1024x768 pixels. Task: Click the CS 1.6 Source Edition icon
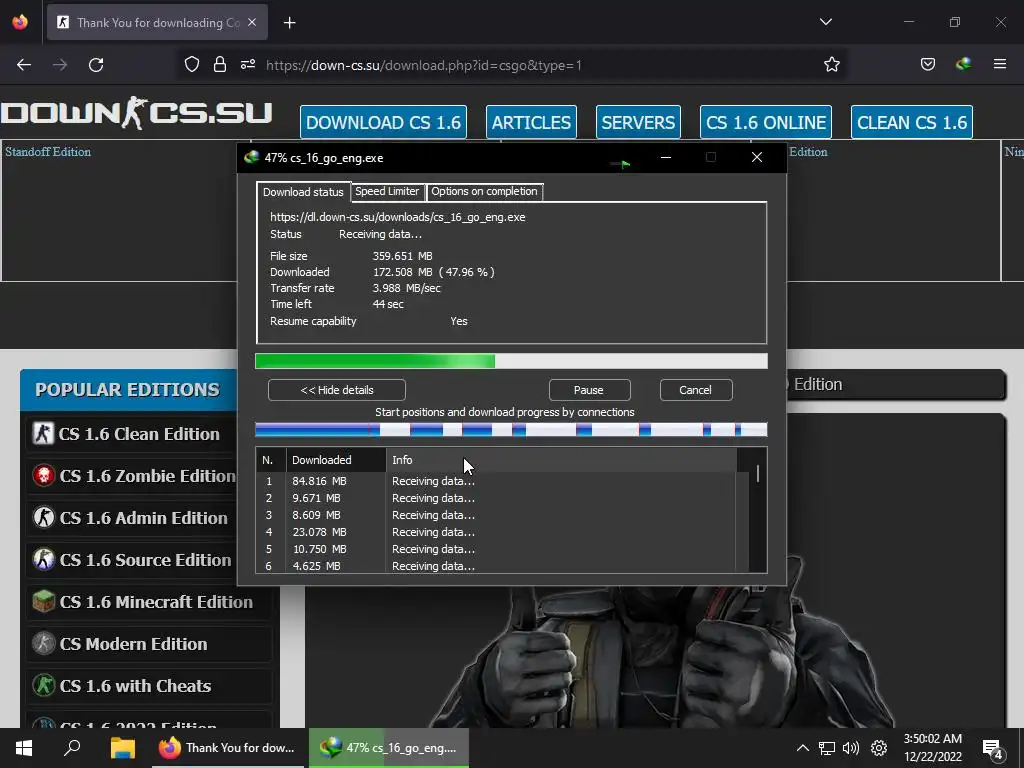pos(43,559)
